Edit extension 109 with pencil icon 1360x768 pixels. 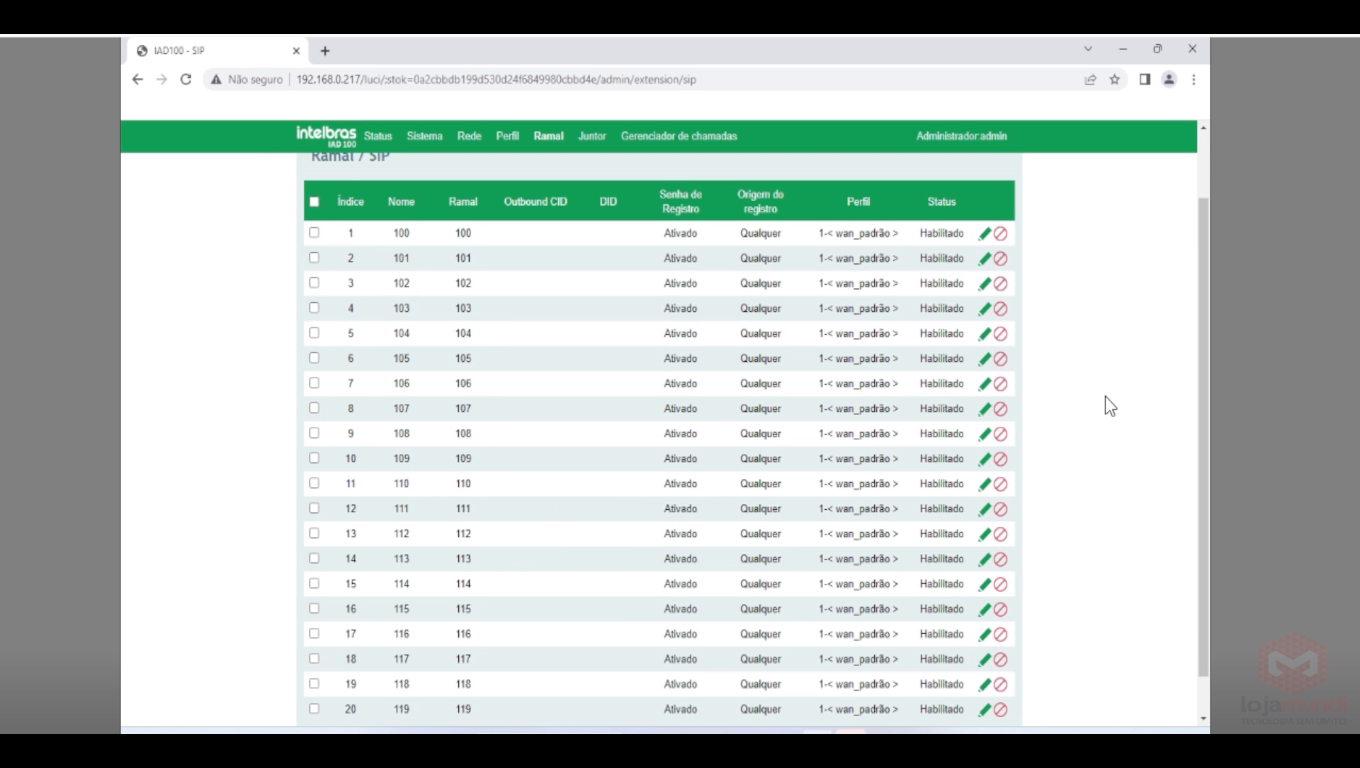(x=984, y=459)
